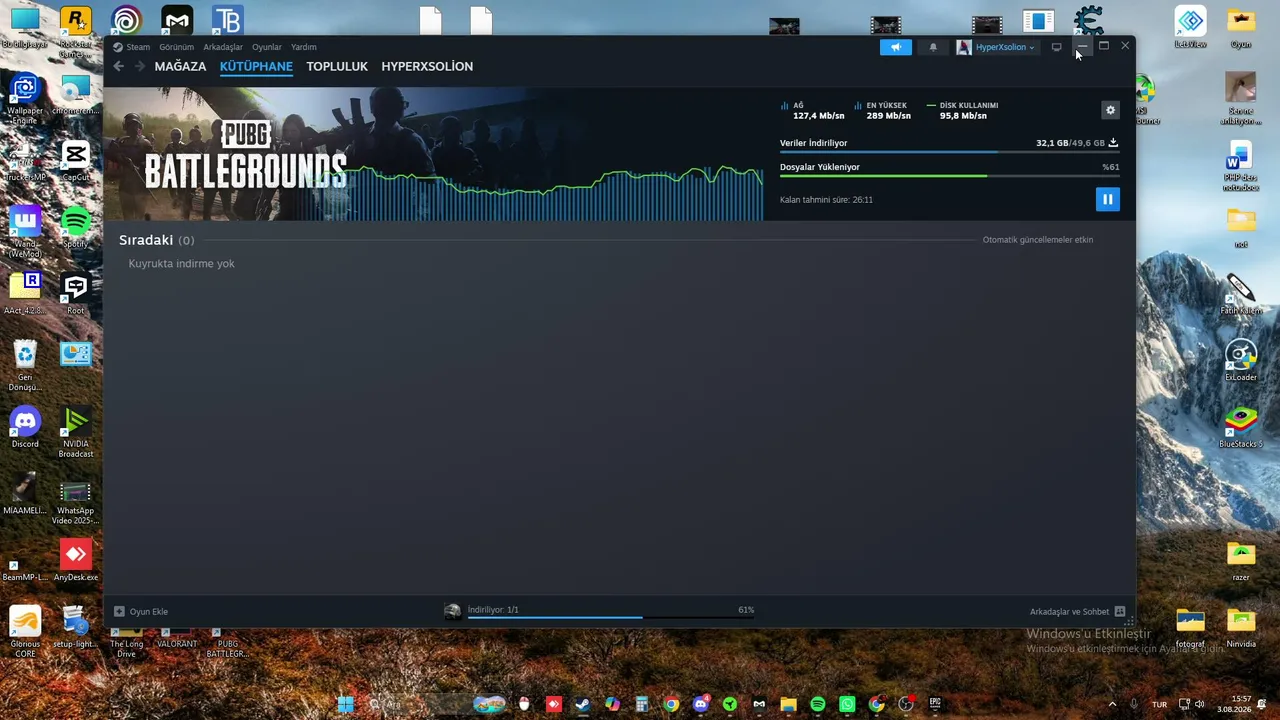Select the Discord desktop icon

point(25,427)
